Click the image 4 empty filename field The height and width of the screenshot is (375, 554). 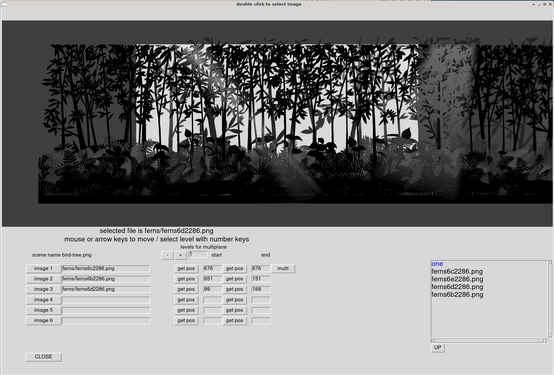point(106,300)
